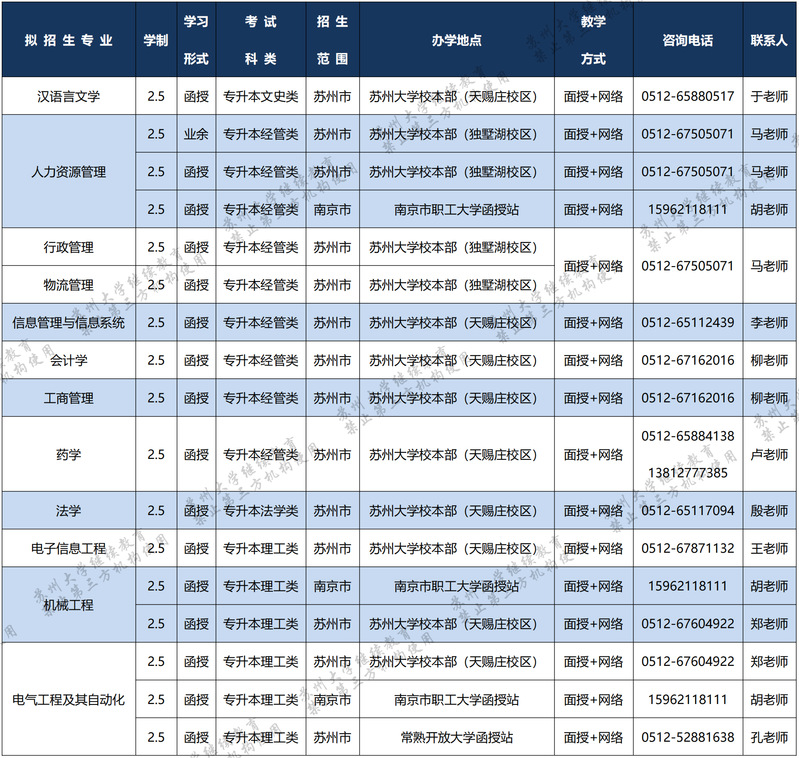Select phone number 0512-52881638
Viewport: 799px width, 758px height.
tap(687, 738)
